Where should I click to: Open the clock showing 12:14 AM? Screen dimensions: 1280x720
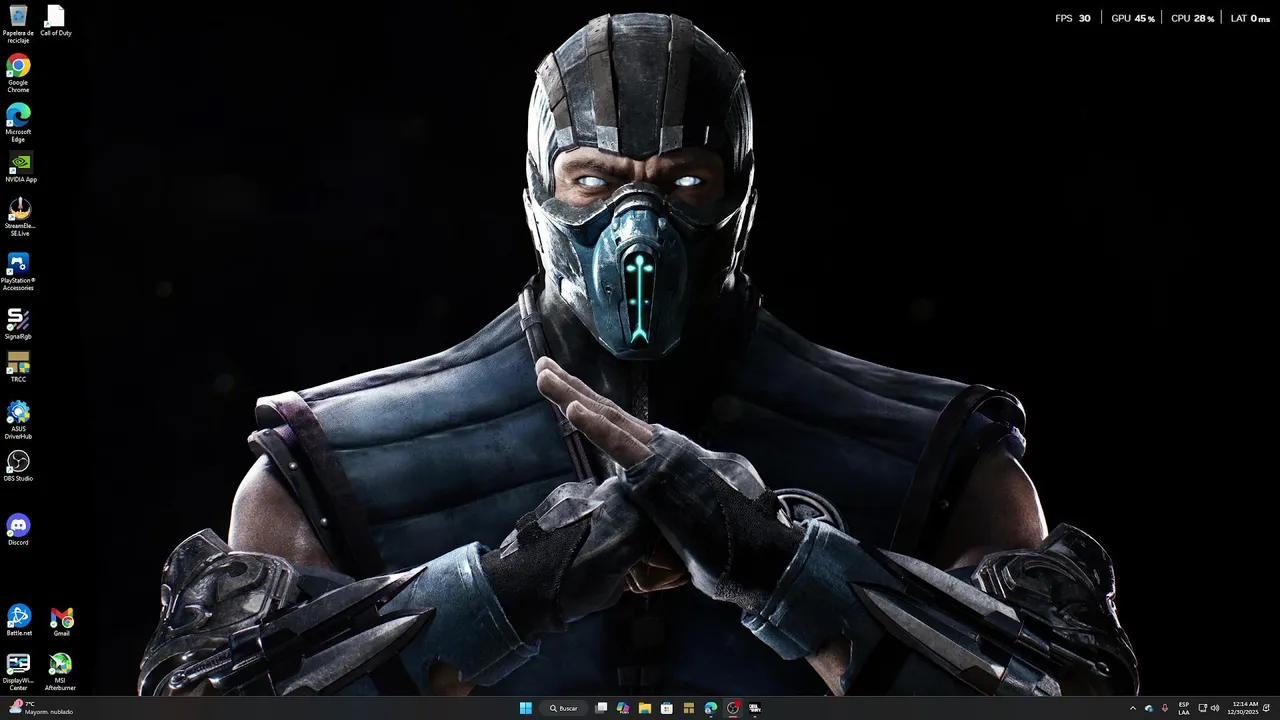pos(1245,708)
